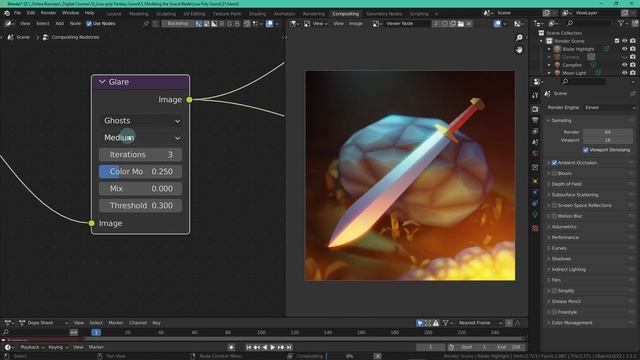Enable the Motion Blur checkbox

pyautogui.click(x=554, y=216)
